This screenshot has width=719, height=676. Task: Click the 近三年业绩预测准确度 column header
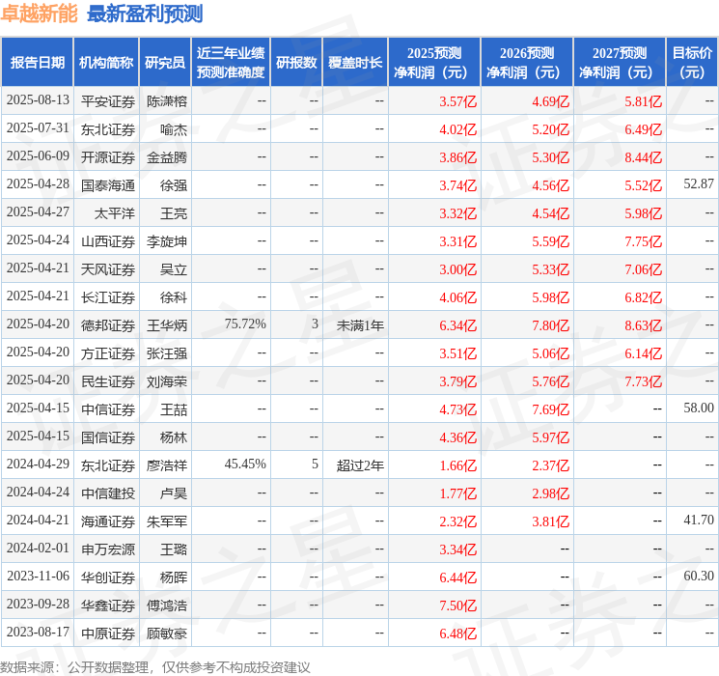coord(231,62)
